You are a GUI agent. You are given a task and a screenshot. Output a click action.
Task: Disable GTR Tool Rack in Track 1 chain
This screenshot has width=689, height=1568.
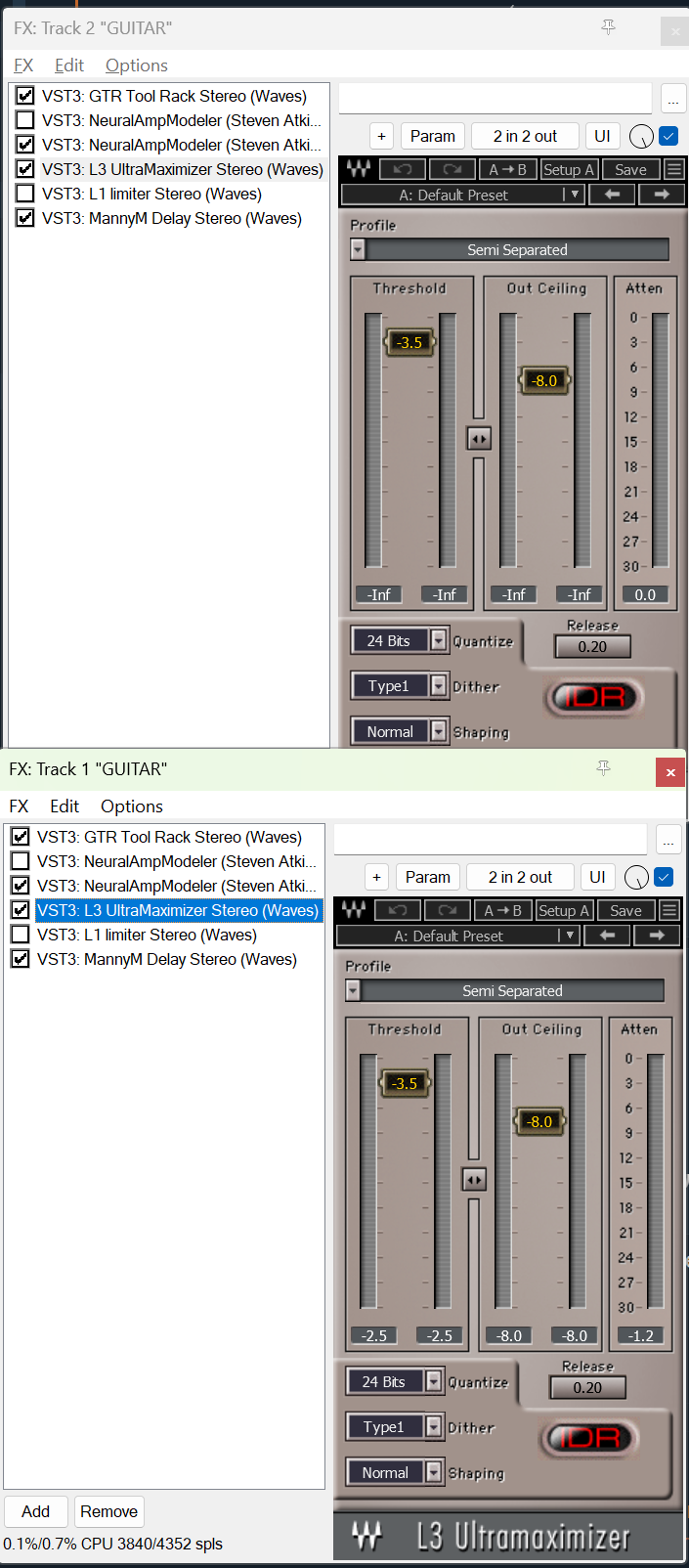(21, 837)
